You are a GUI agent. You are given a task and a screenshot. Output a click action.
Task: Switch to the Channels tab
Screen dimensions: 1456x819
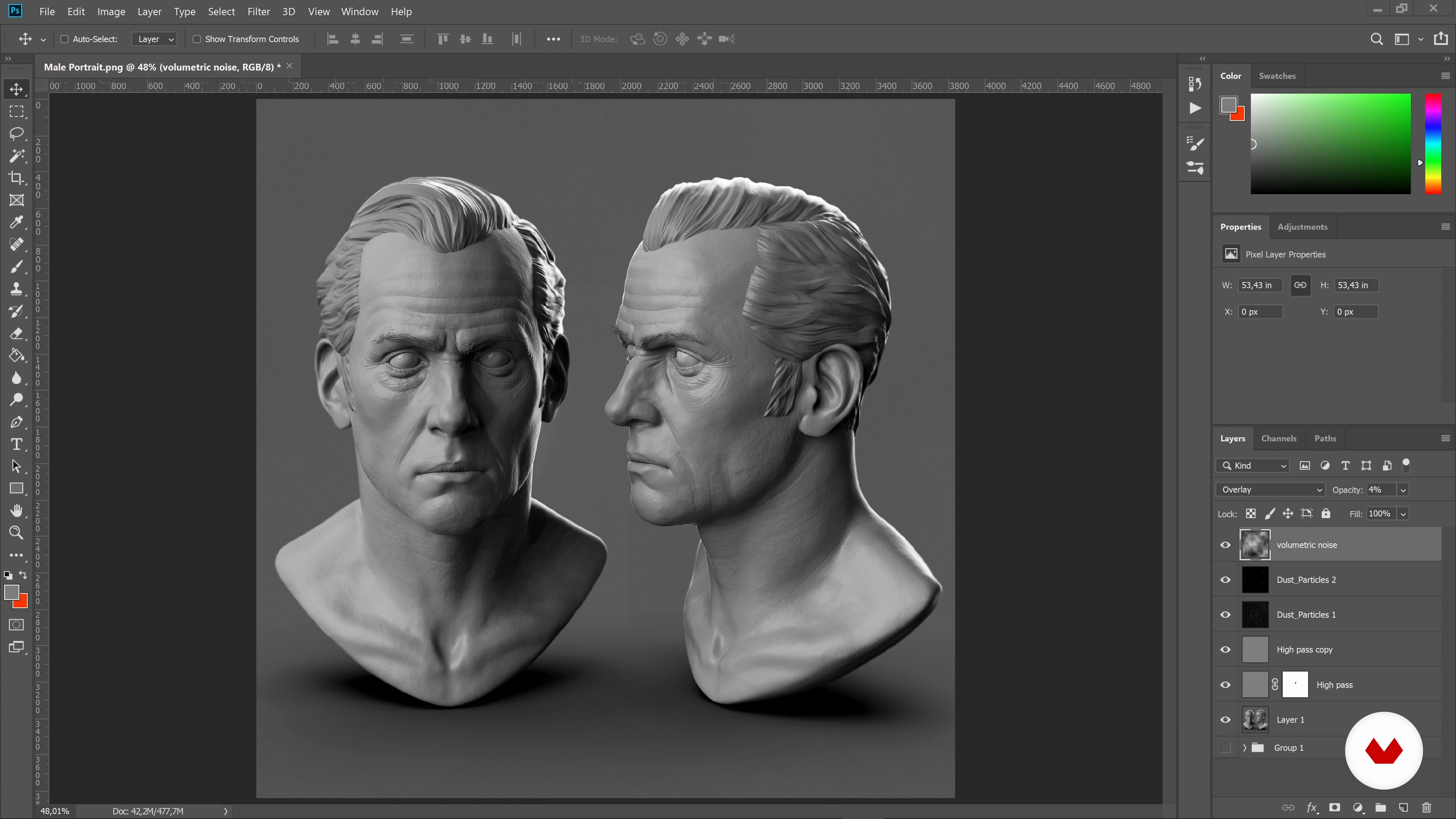pyautogui.click(x=1279, y=439)
